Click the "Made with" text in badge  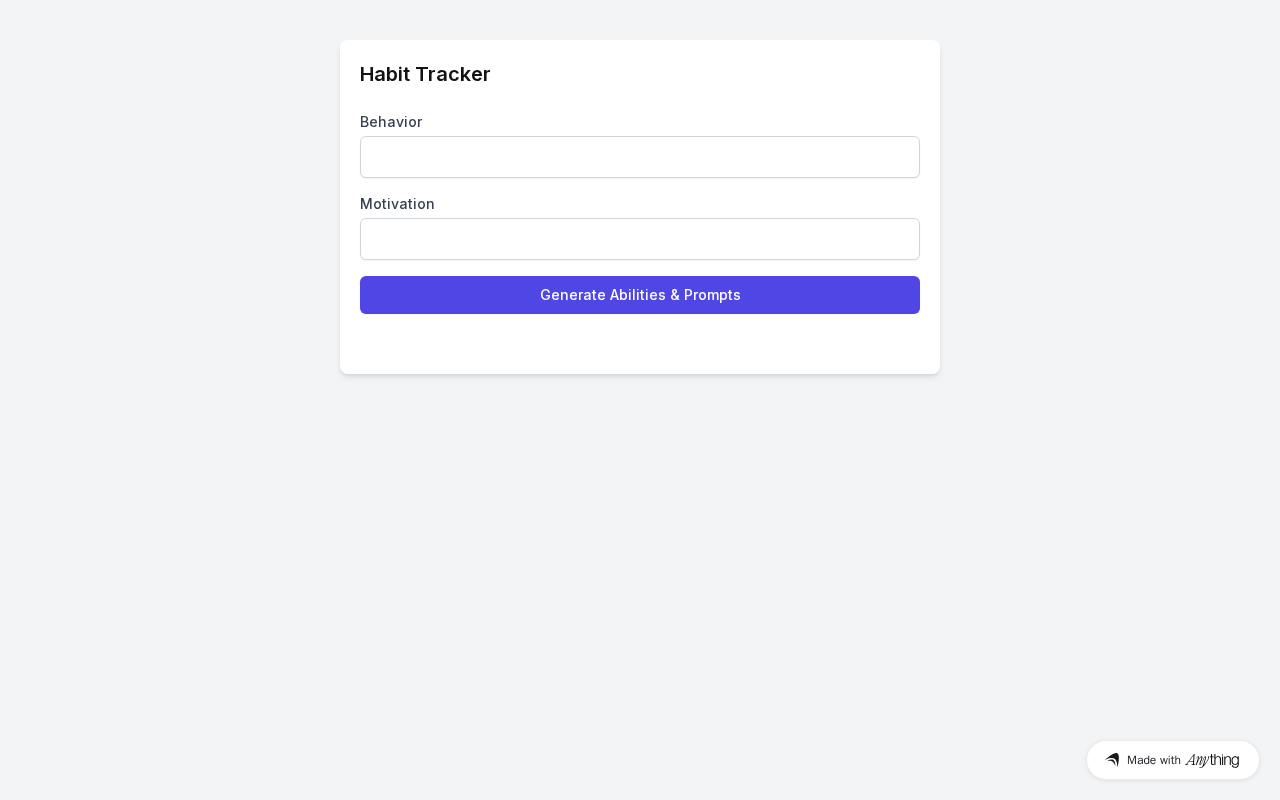[x=1154, y=760]
